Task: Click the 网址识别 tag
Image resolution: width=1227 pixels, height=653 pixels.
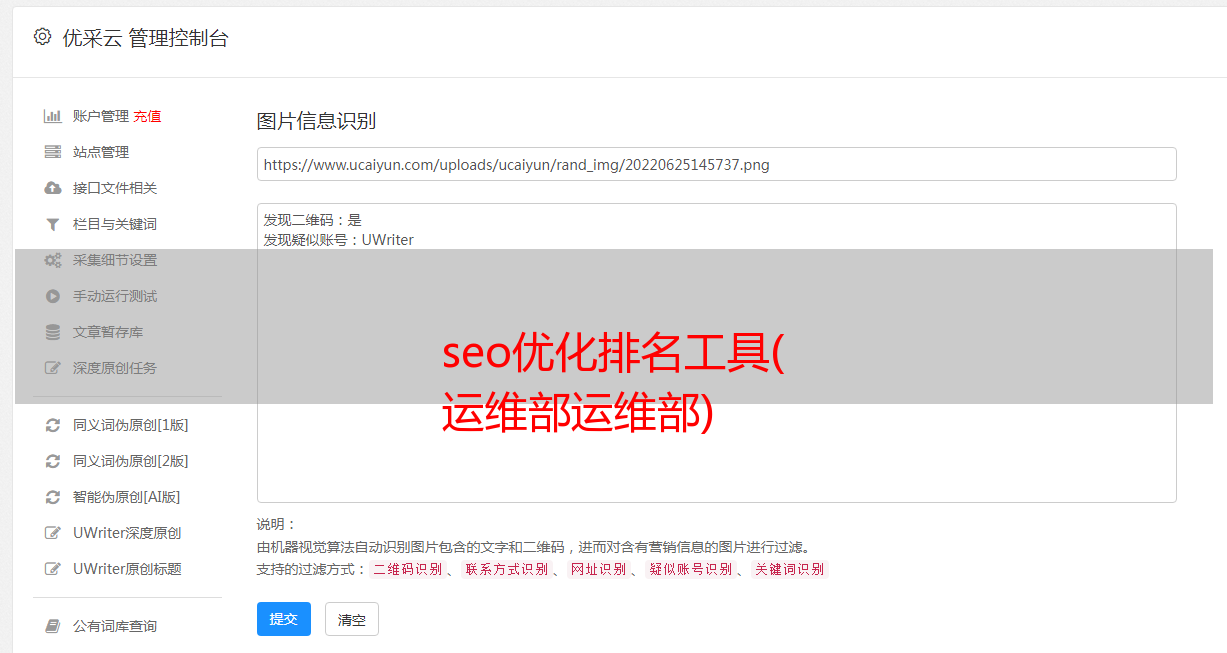Action: [598, 569]
